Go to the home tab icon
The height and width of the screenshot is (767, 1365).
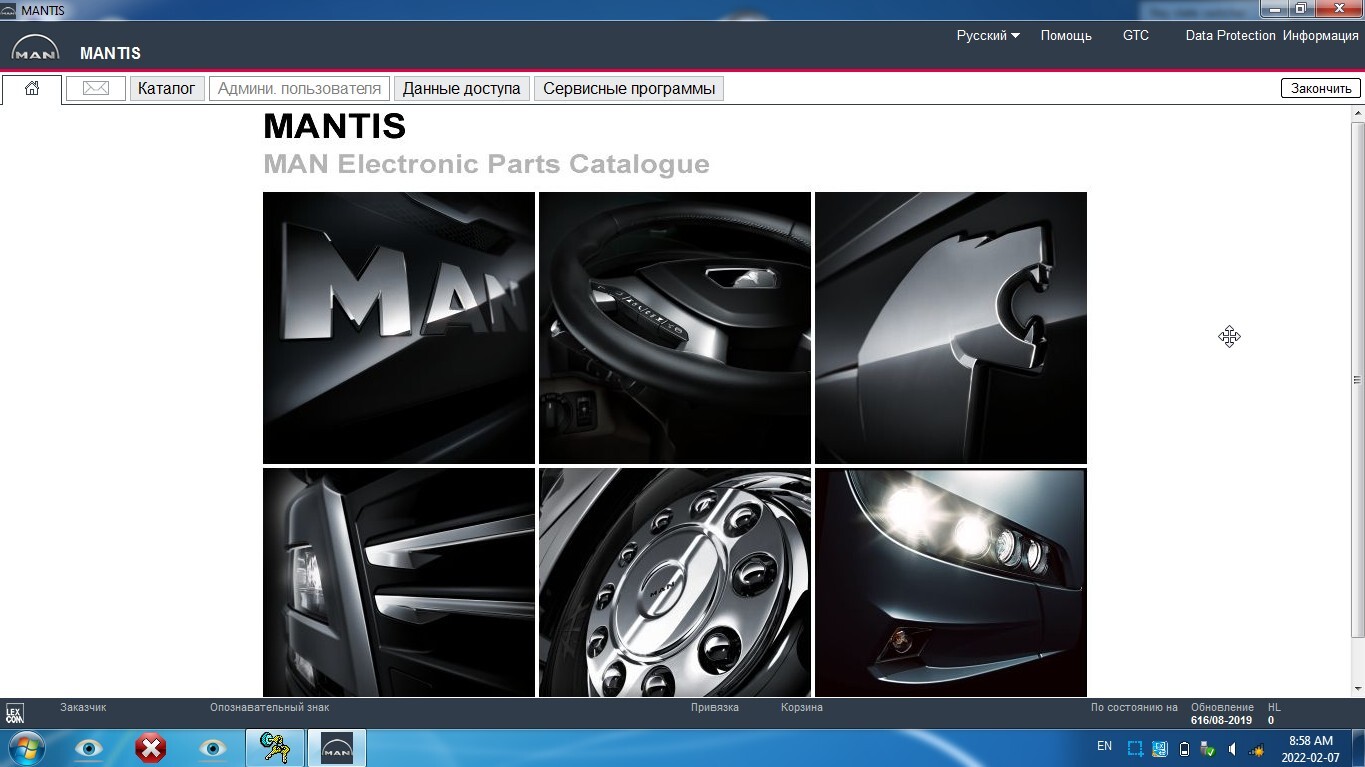point(32,88)
